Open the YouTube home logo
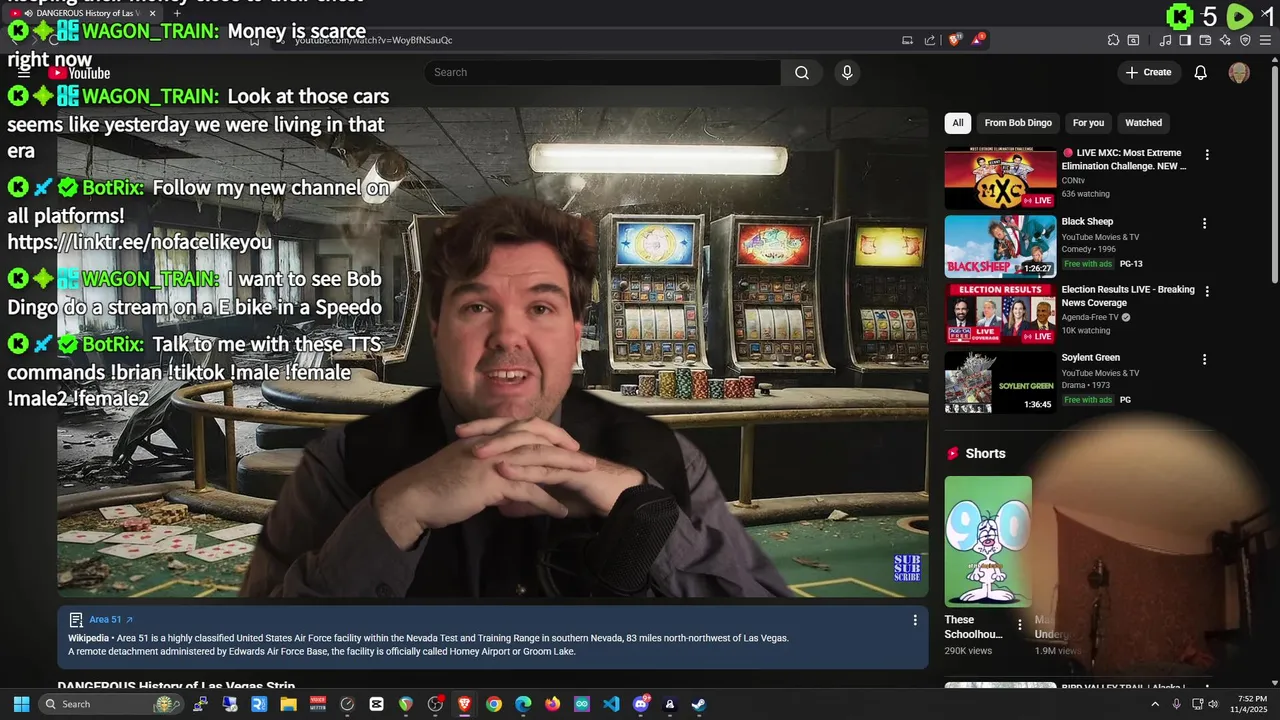The width and height of the screenshot is (1280, 720). pos(79,73)
